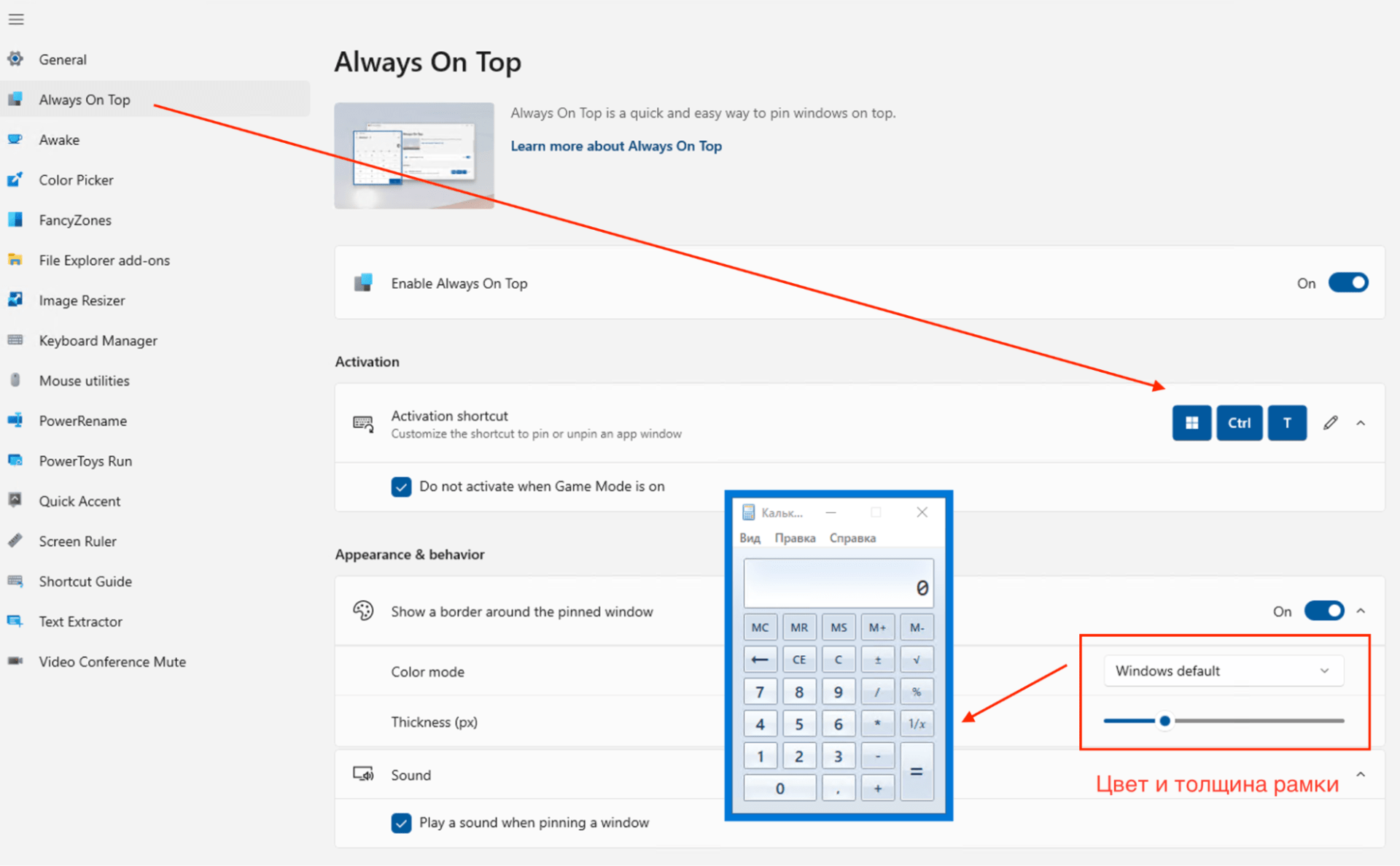Click the activation shortcut edit pencil icon
This screenshot has width=1400, height=866.
tap(1330, 422)
